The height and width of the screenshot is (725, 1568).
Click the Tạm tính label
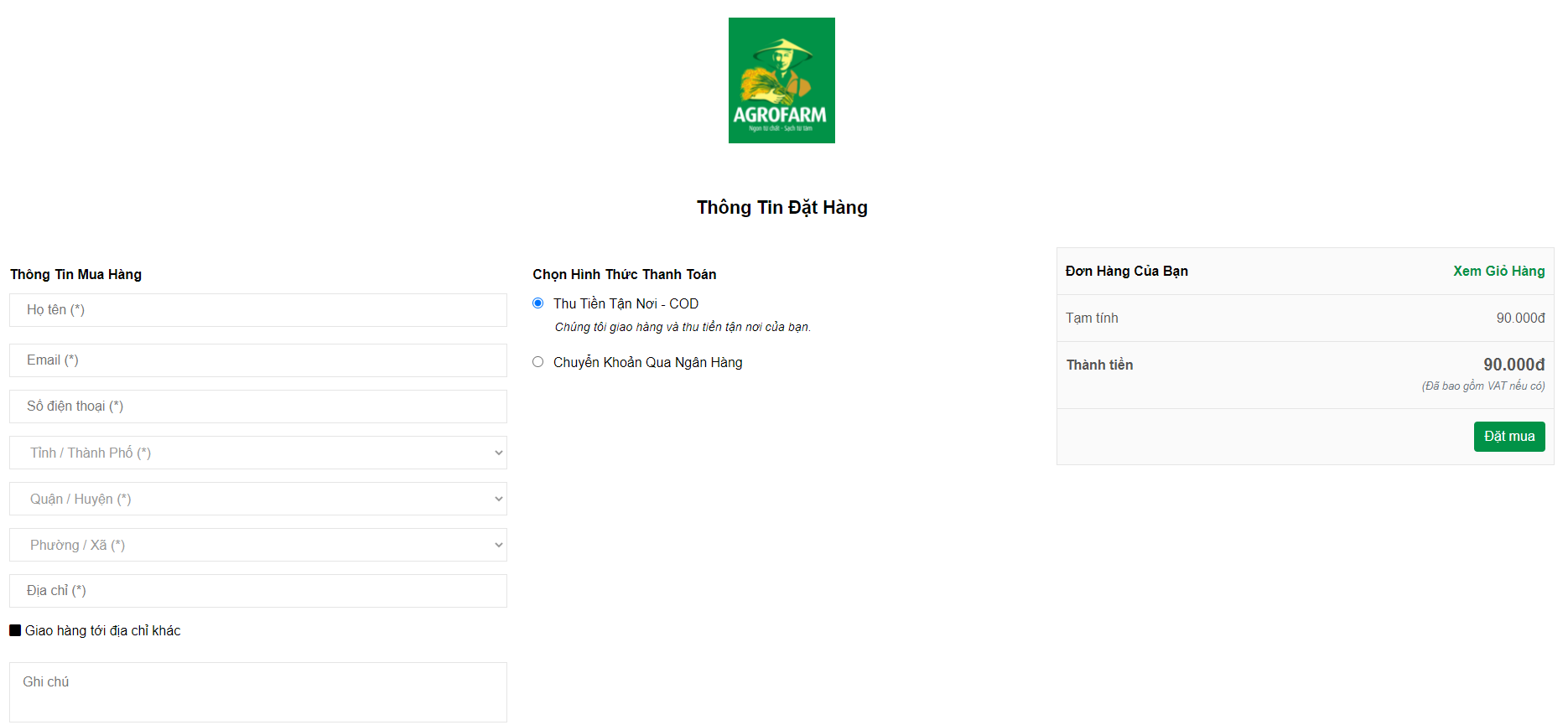tap(1092, 318)
